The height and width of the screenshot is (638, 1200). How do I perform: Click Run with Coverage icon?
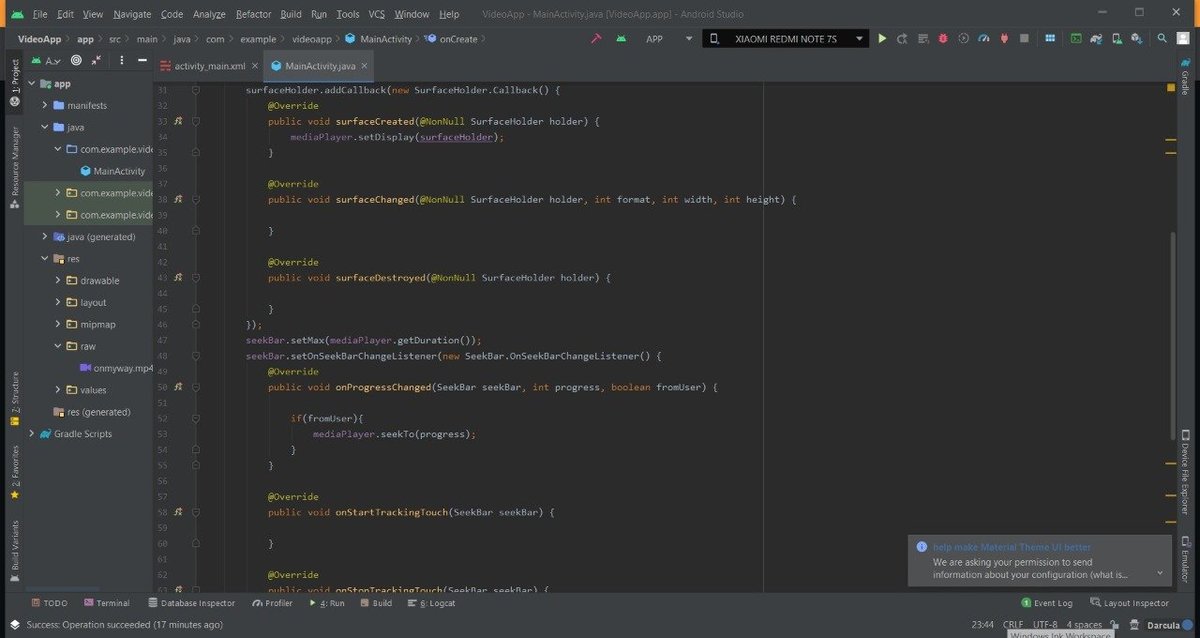click(963, 39)
